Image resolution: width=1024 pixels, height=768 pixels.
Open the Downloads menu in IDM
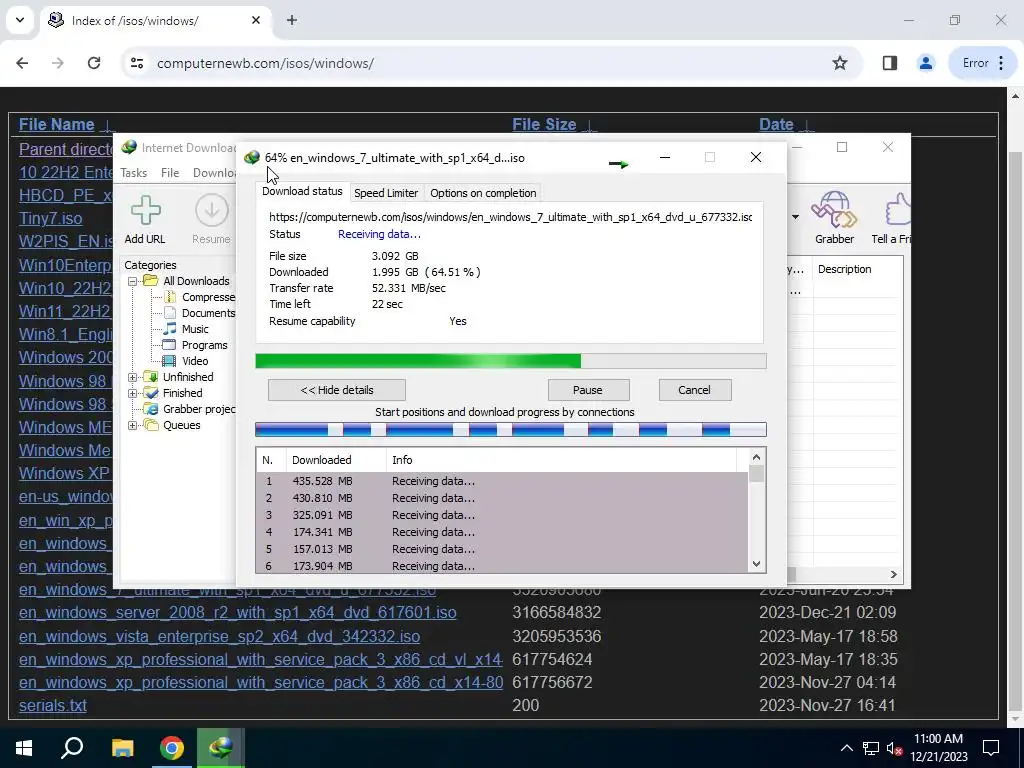(x=214, y=172)
